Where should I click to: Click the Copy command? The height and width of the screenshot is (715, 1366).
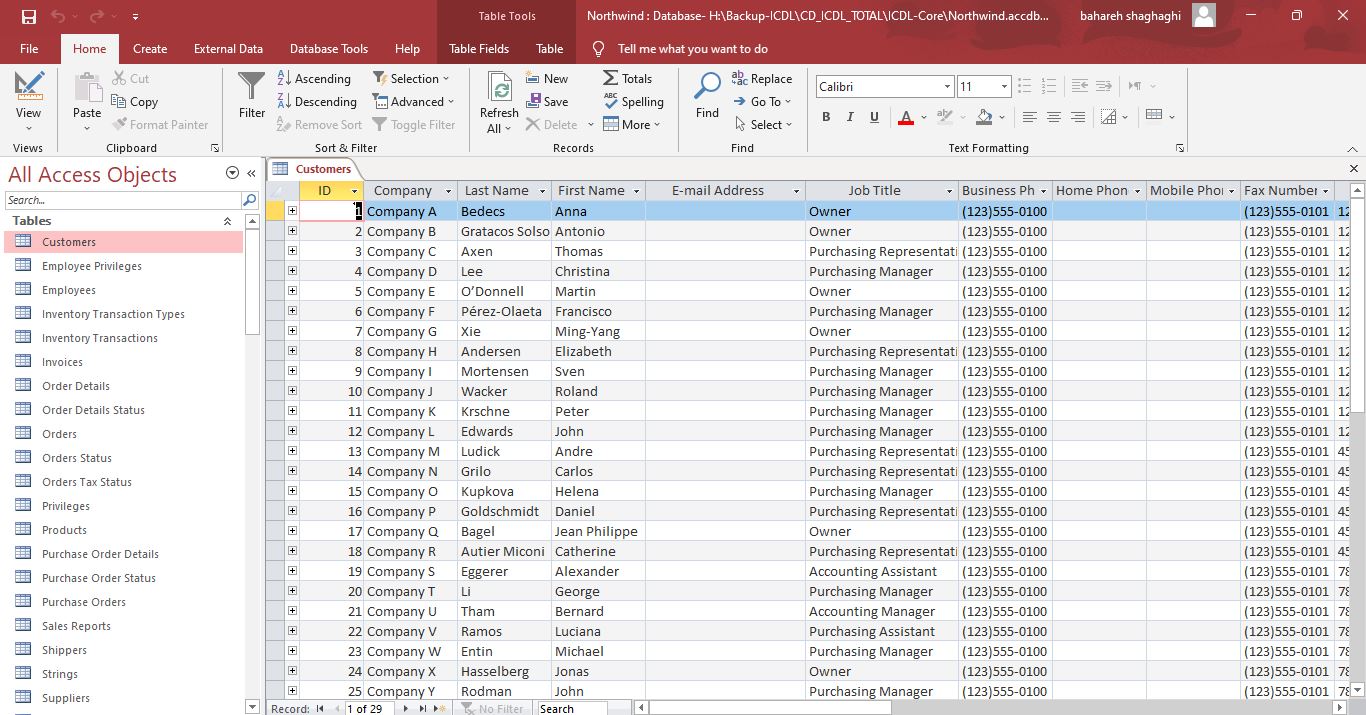[x=135, y=101]
